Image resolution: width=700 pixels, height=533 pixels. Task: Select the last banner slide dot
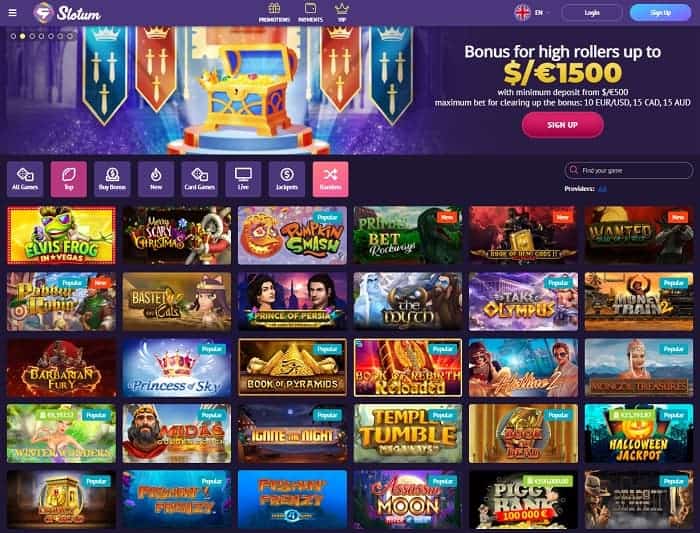tap(70, 36)
